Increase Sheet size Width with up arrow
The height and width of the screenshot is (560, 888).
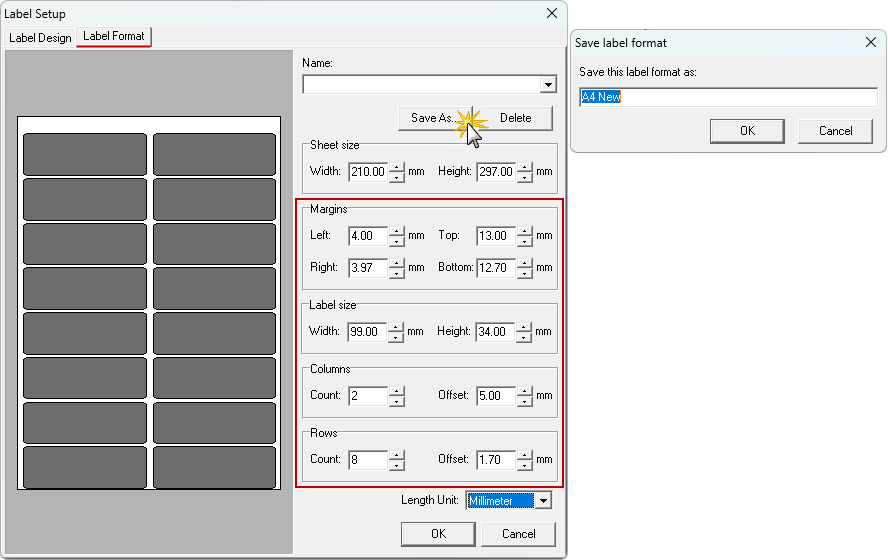coord(397,166)
